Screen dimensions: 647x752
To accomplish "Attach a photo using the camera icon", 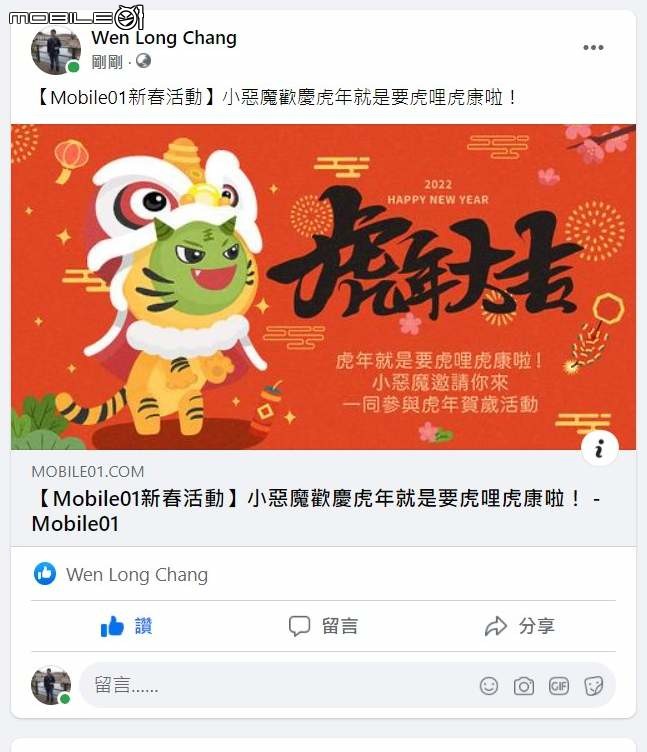I will [524, 686].
